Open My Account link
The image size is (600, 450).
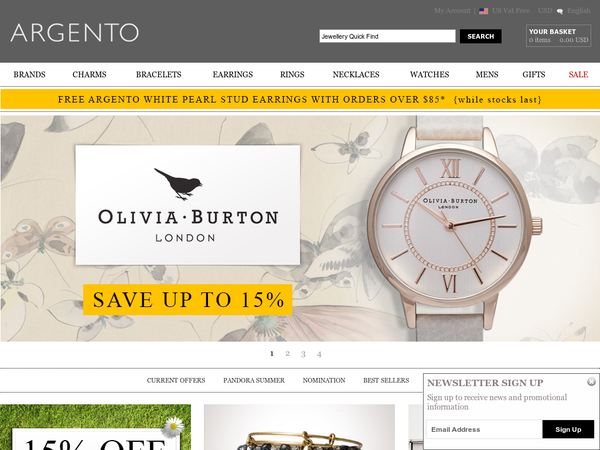click(x=452, y=11)
